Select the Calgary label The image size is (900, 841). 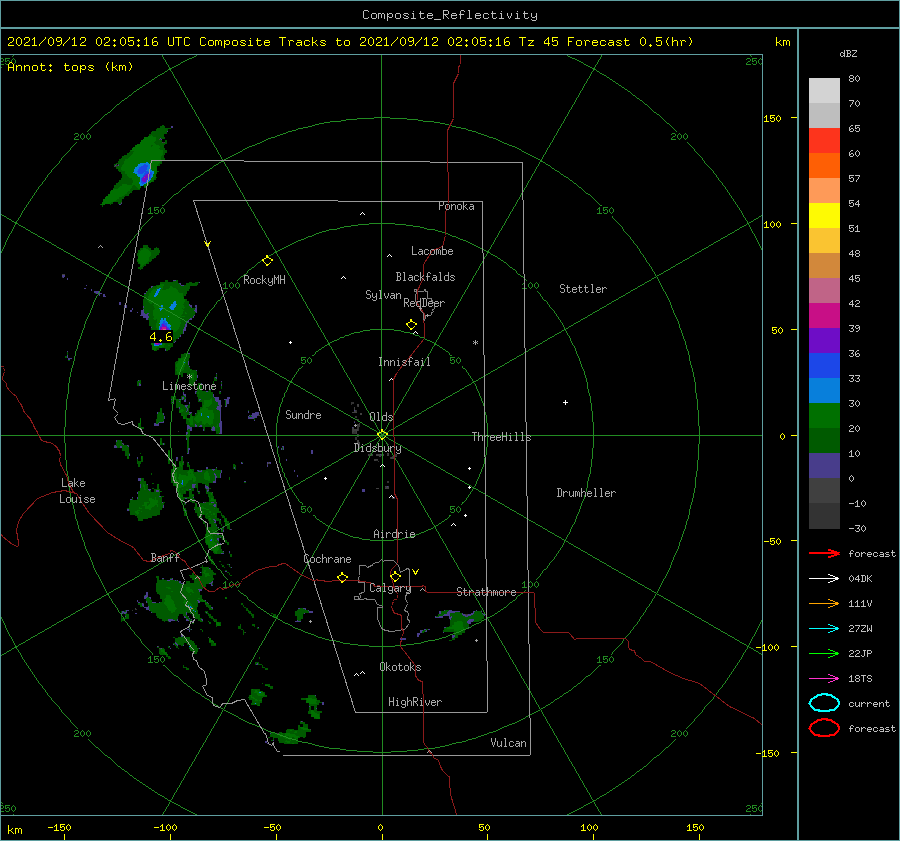pyautogui.click(x=390, y=588)
